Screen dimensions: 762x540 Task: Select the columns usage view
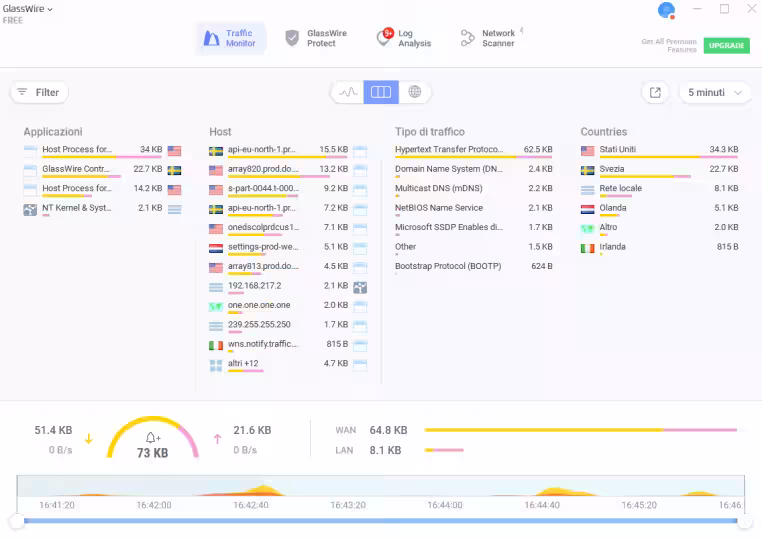click(381, 92)
